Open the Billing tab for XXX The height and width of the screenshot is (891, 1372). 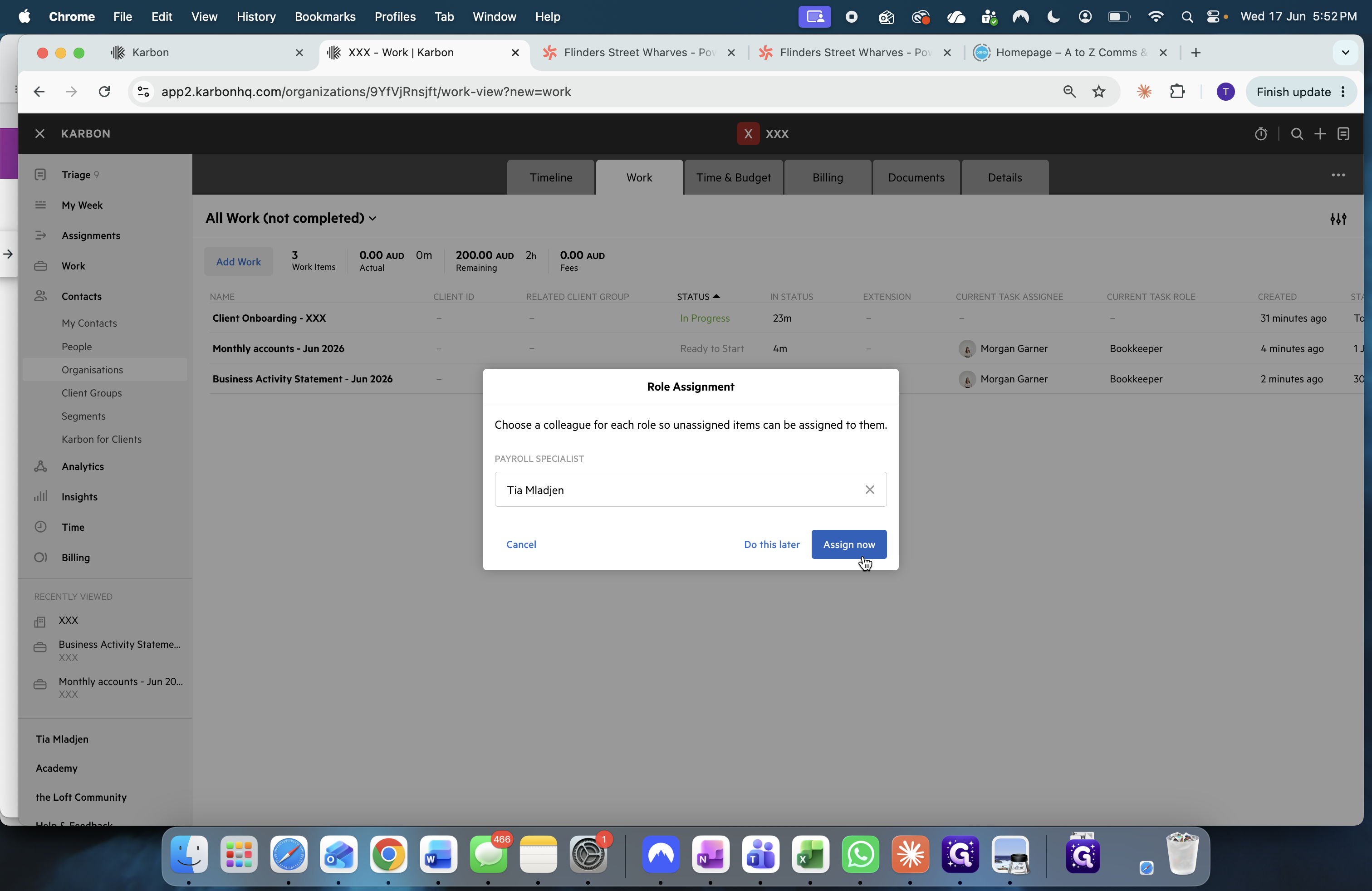tap(827, 177)
